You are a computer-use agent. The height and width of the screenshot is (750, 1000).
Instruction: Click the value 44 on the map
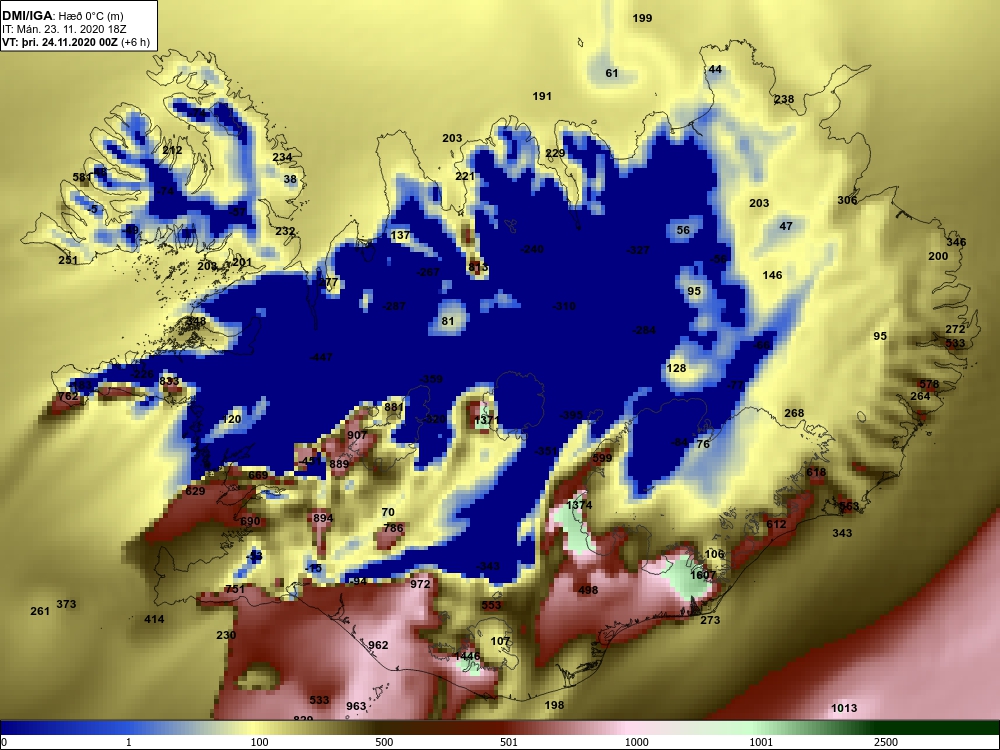pyautogui.click(x=716, y=69)
